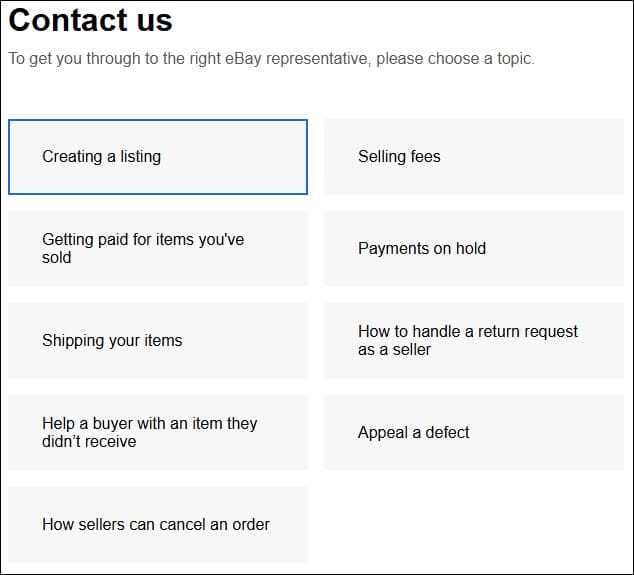This screenshot has width=634, height=575.
Task: Get help with held payments
Action: click(473, 249)
